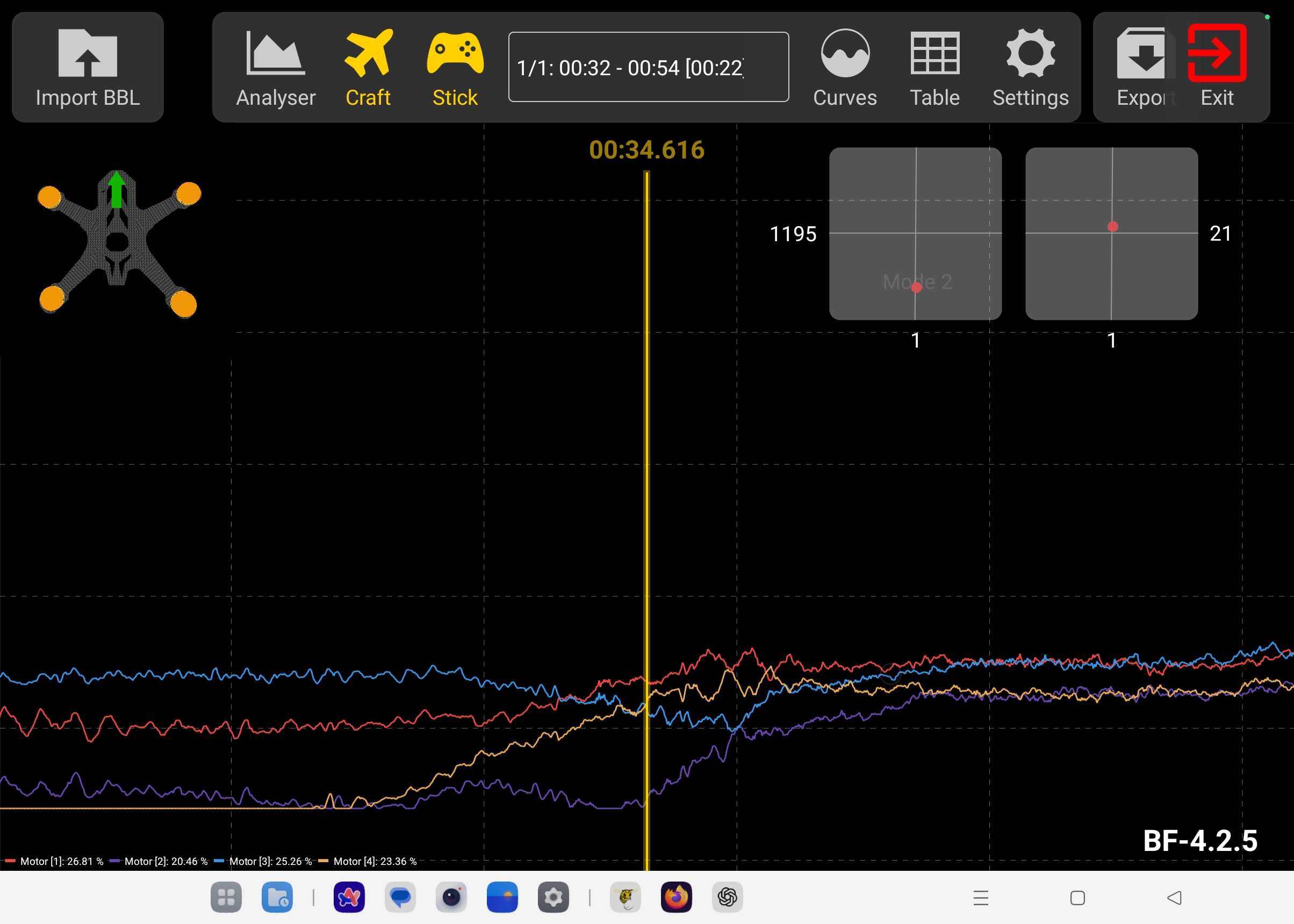The image size is (1294, 924).
Task: Open Firefox from the taskbar
Action: pos(676,897)
